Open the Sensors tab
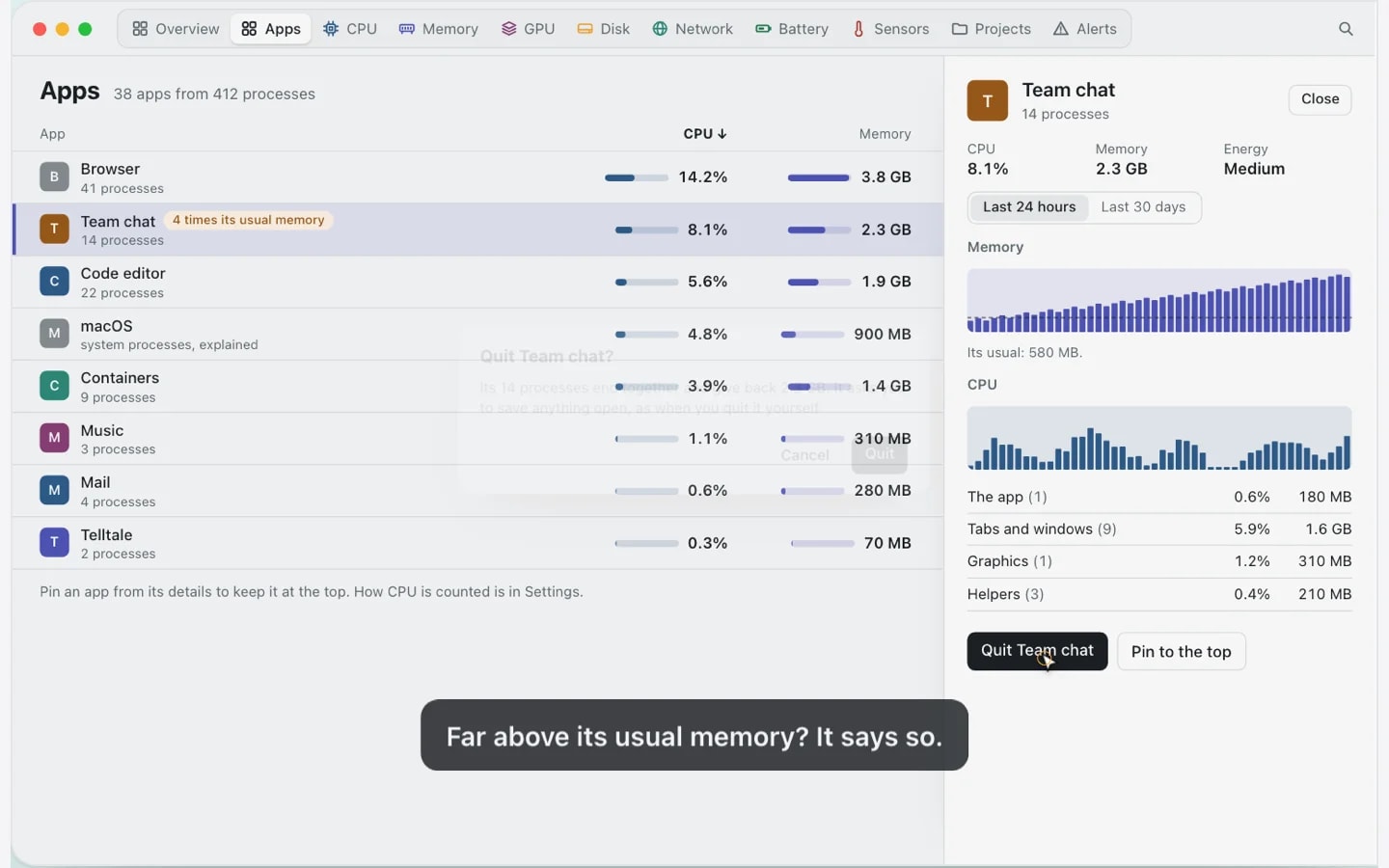 pos(890,29)
